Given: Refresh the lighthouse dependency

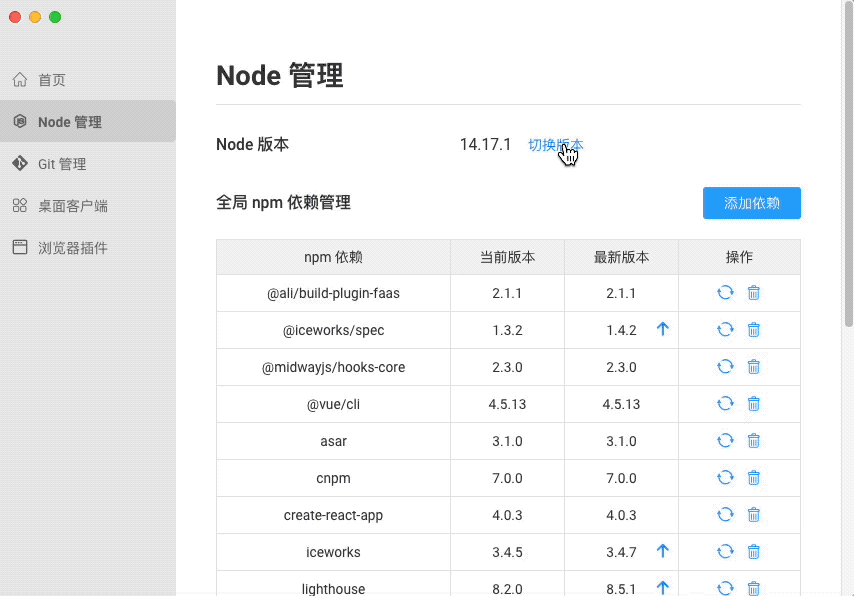Looking at the screenshot, I should 725,587.
